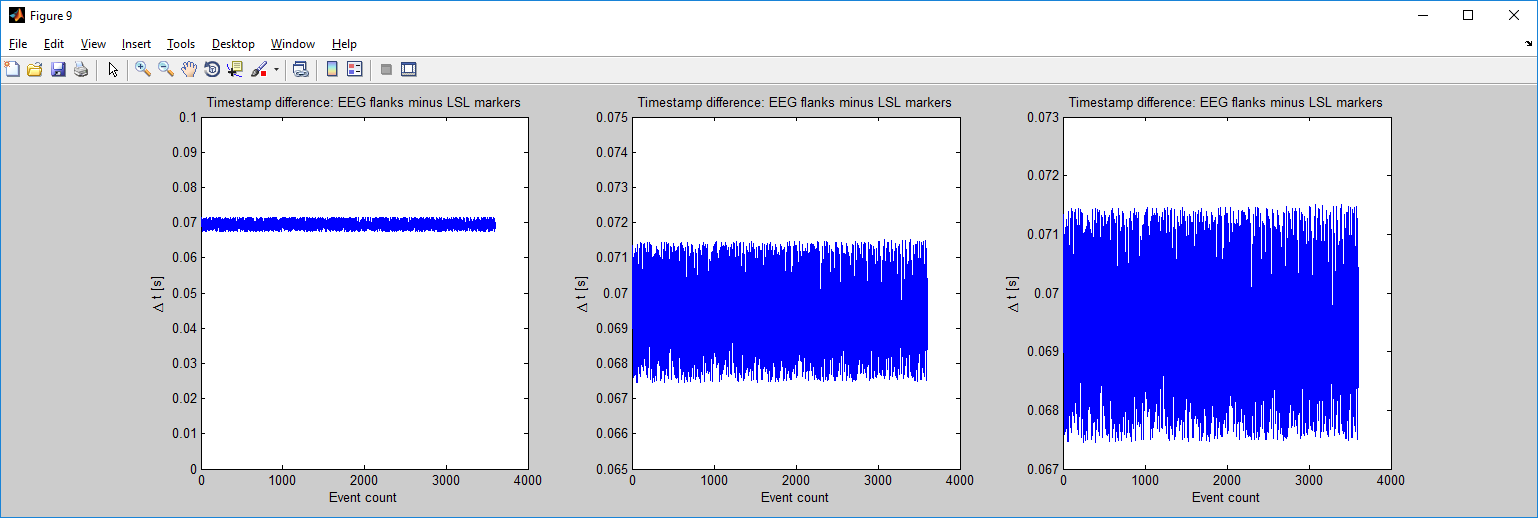Image resolution: width=1538 pixels, height=518 pixels.
Task: Select the Zoom Out tool
Action: point(166,69)
